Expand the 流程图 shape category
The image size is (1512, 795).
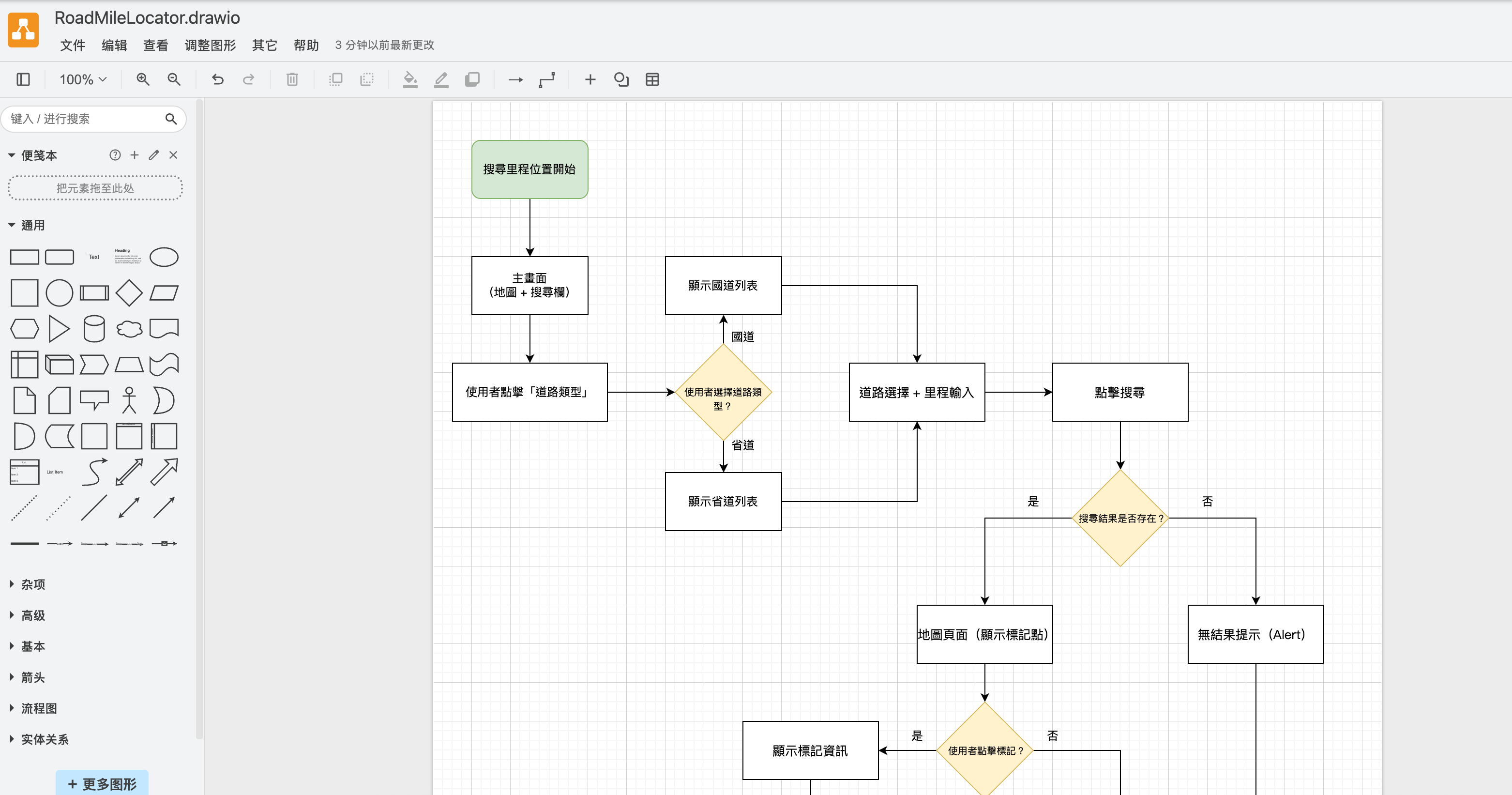[39, 708]
